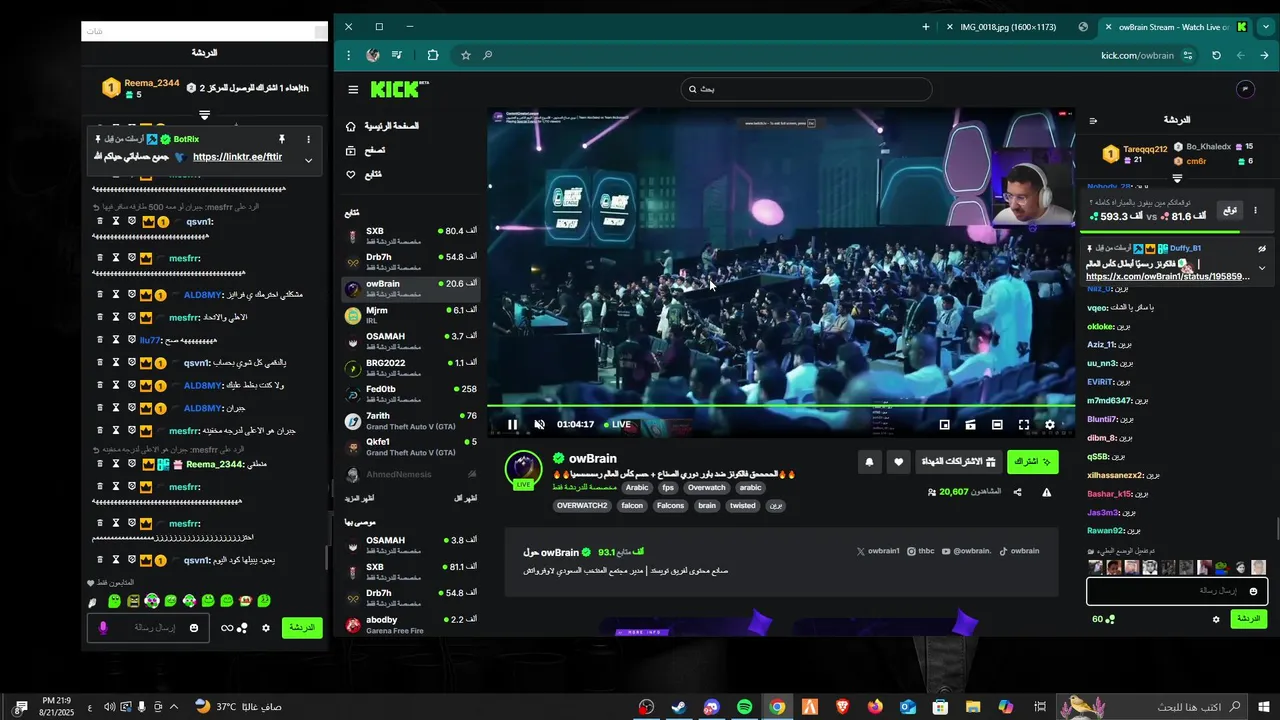Open Mjrm IRL channel in sidebar
This screenshot has height=720, width=1280.
click(x=411, y=315)
